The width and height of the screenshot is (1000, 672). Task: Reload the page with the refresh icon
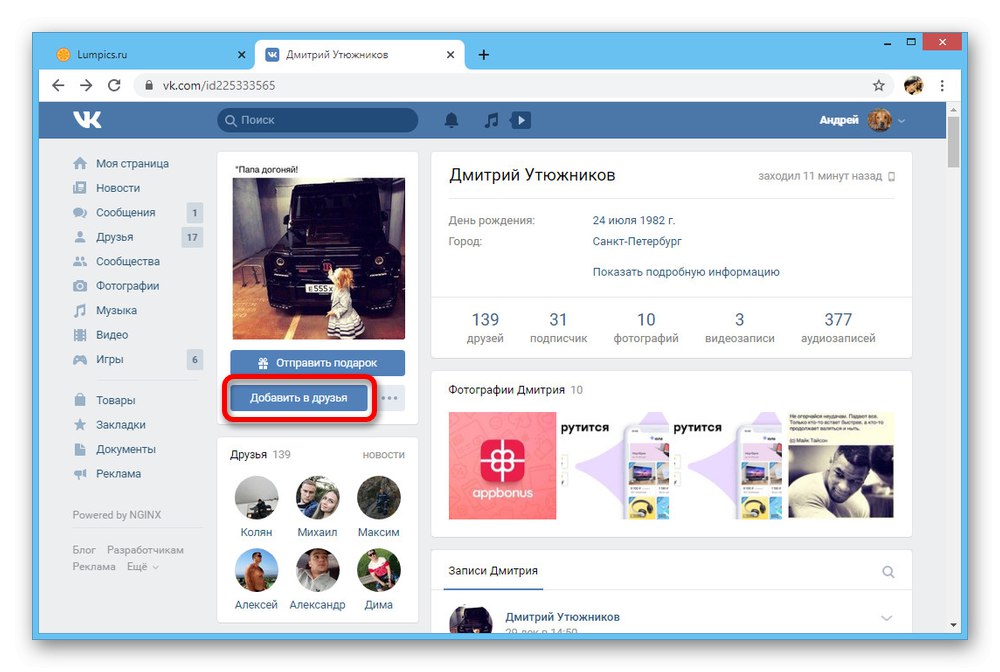point(113,86)
